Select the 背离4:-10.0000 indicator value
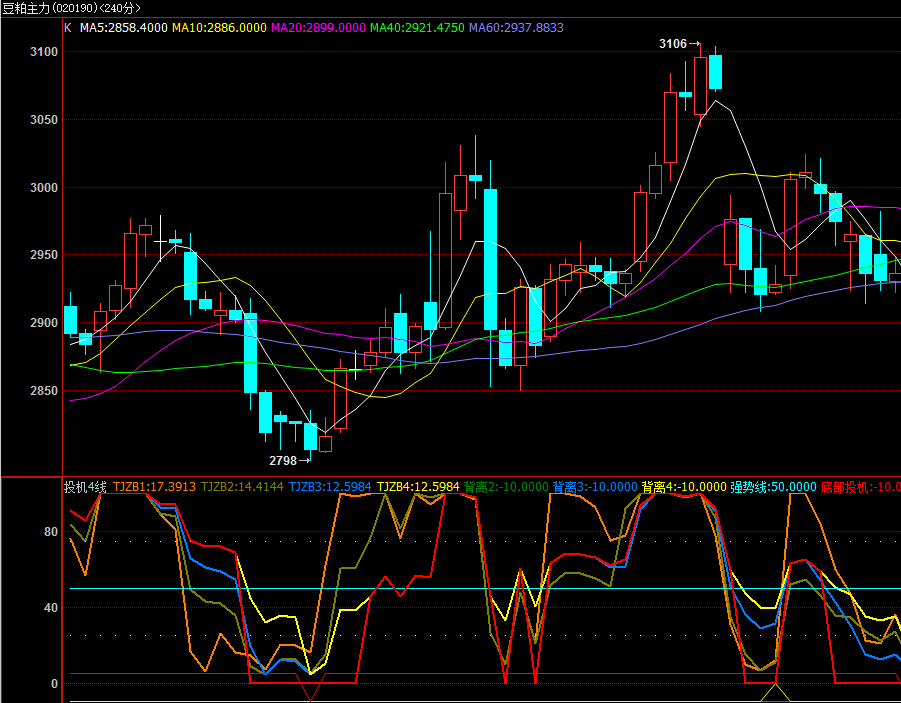 coord(684,487)
